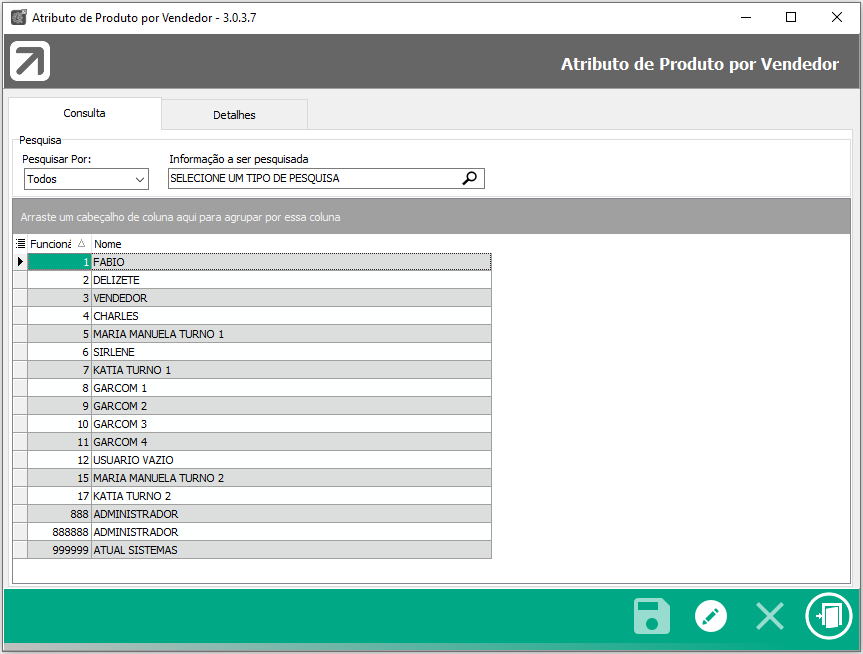Switch to the Detalhes tab
Screen dimensions: 863x654
pyautogui.click(x=234, y=115)
